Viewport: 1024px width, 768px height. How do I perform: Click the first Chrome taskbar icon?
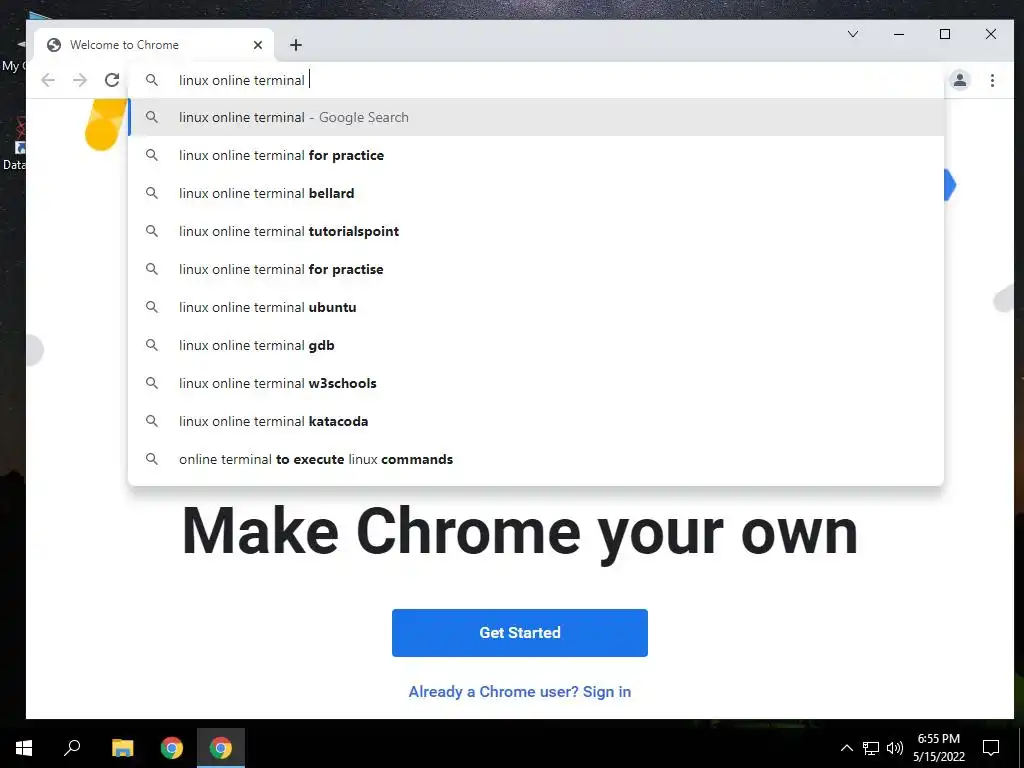click(x=172, y=748)
